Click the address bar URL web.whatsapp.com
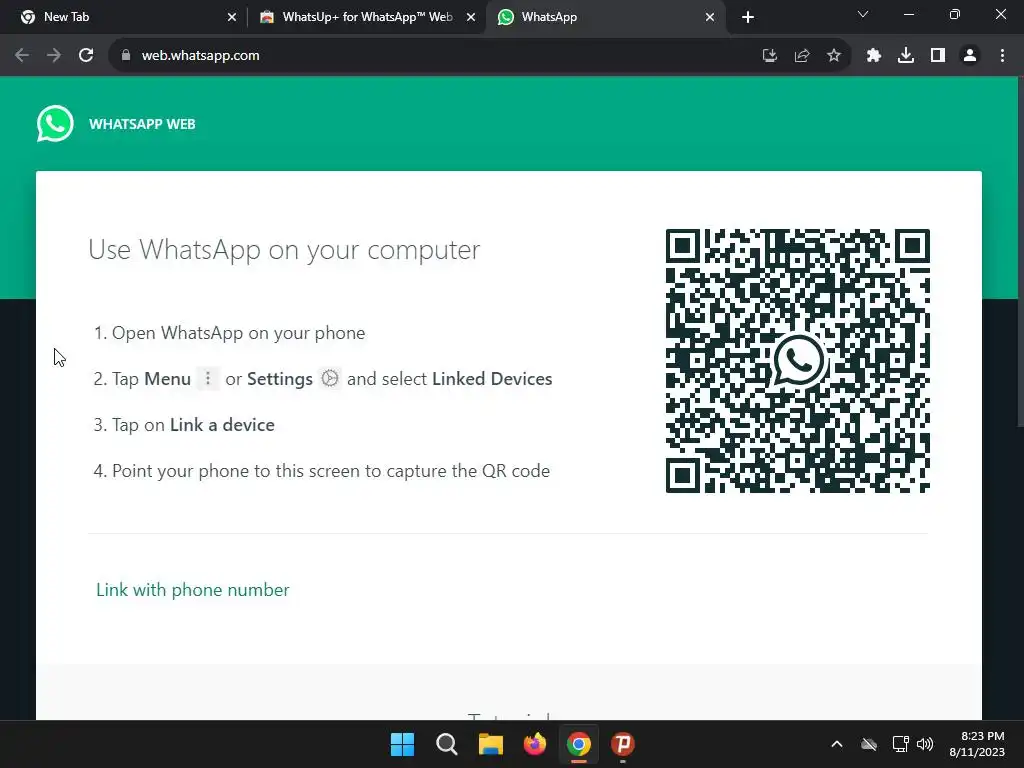 (x=200, y=56)
